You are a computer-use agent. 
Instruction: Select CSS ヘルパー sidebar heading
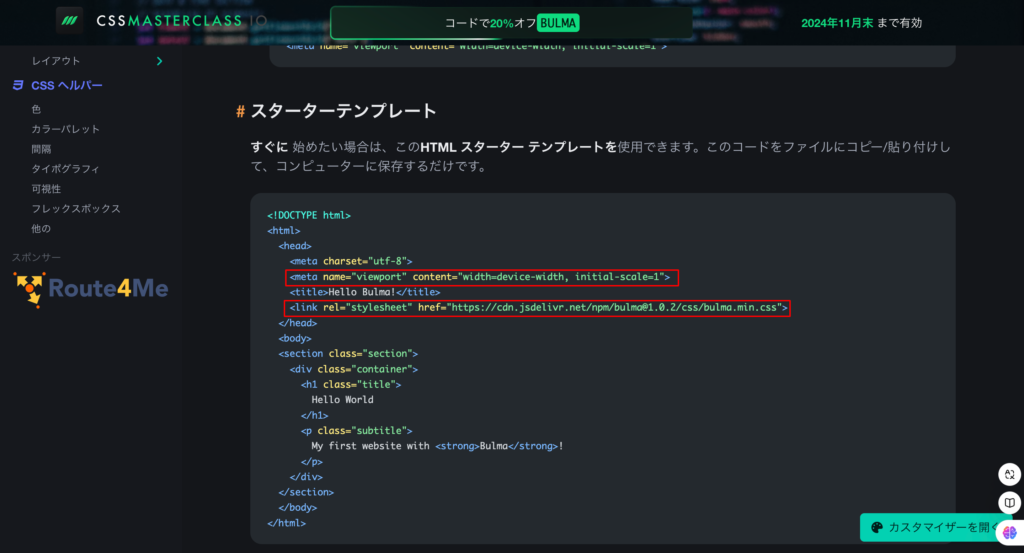pos(67,86)
